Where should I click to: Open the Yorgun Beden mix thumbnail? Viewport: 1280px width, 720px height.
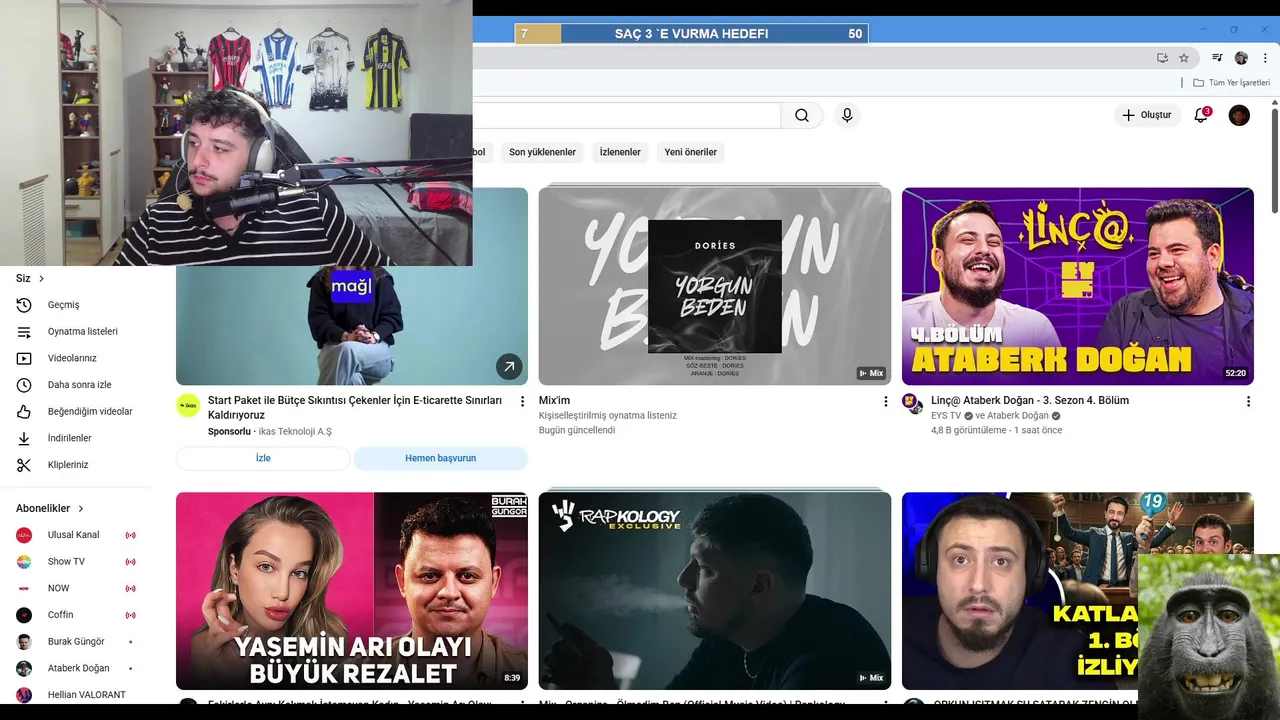[x=715, y=286]
